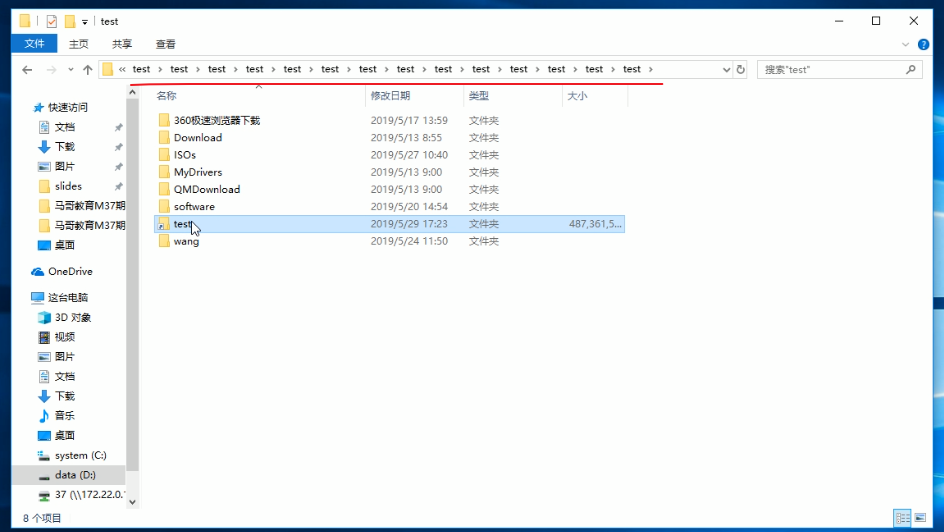Switch to large thumbnails view layout
The width and height of the screenshot is (944, 532).
coord(921,518)
